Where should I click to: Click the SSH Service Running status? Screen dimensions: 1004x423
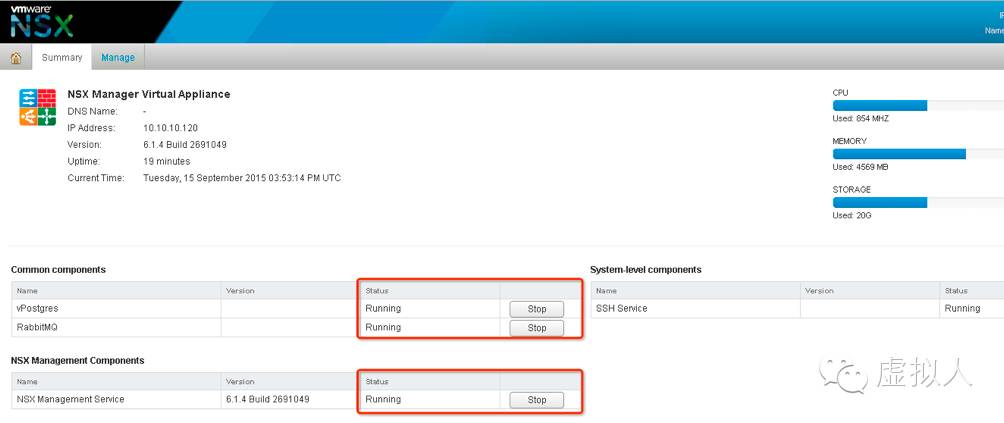tap(962, 308)
